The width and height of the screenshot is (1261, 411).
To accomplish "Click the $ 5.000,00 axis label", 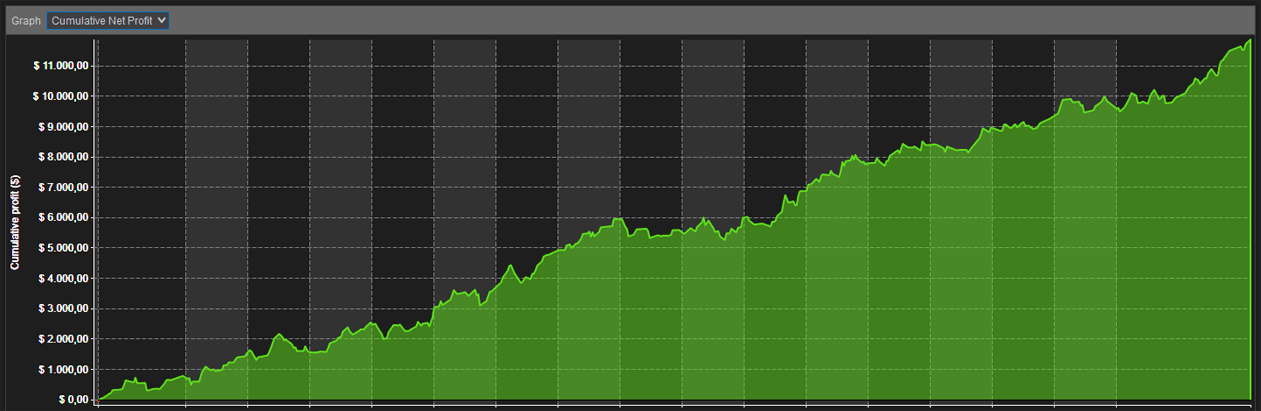I will [65, 248].
